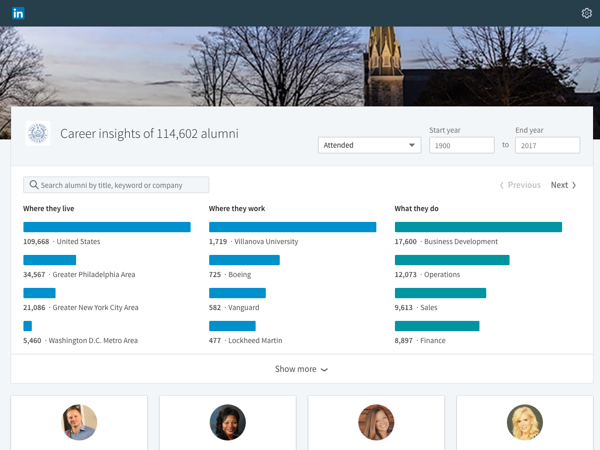Open second alumni profile photo
The height and width of the screenshot is (450, 600).
tap(228, 422)
